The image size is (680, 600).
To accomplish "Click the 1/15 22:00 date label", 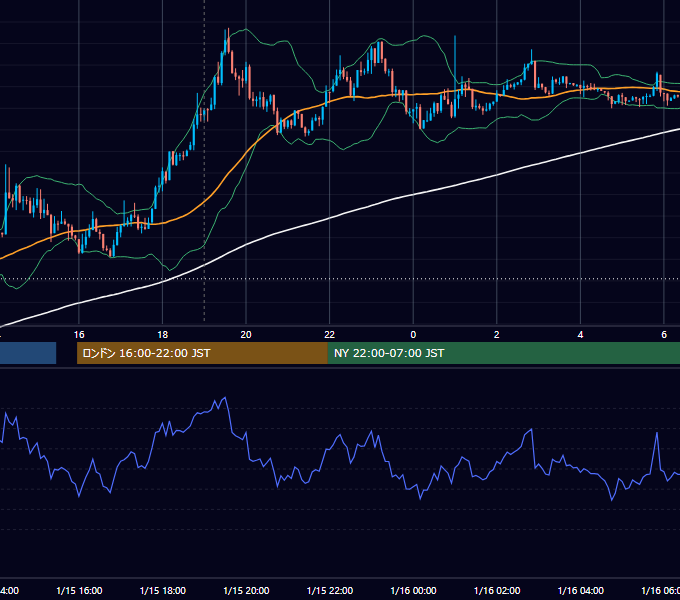I will (330, 590).
